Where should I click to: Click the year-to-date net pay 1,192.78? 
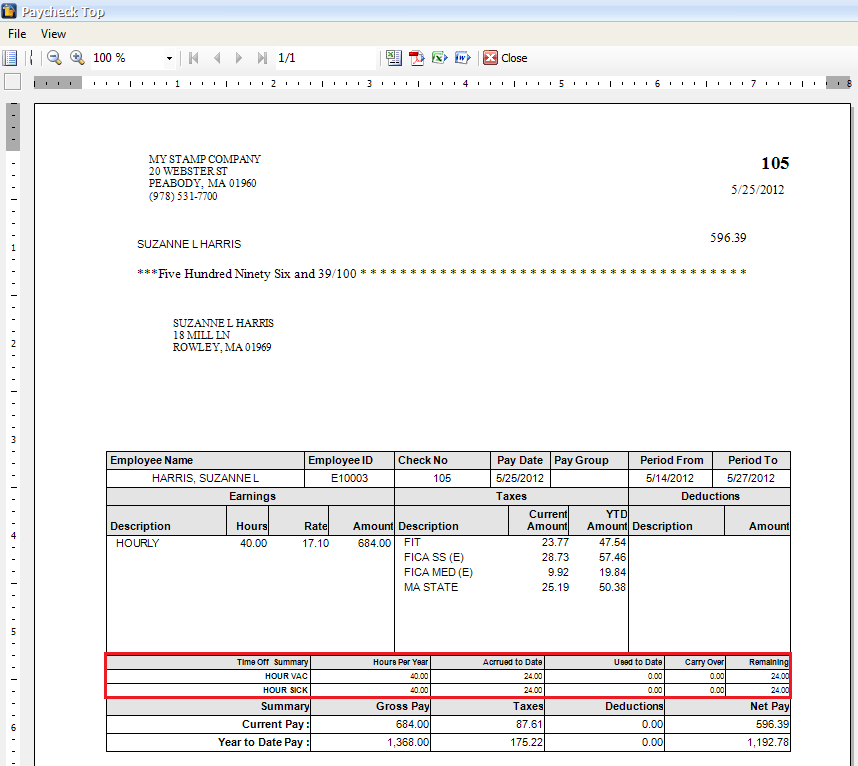click(768, 742)
